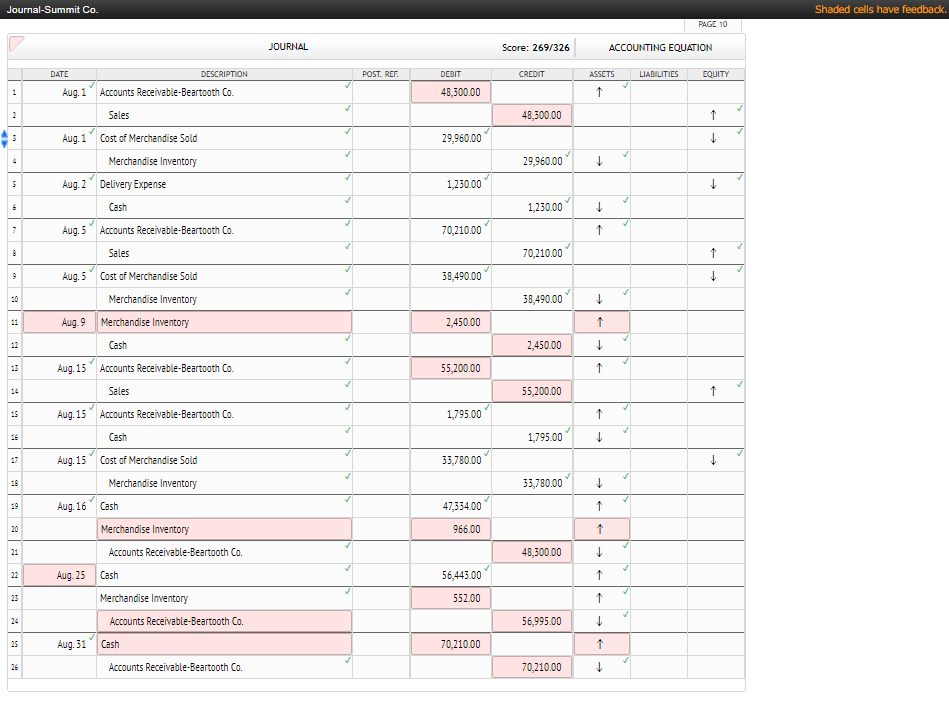Viewport: 949px width, 705px height.
Task: Click the shaded Assets up arrow on row 20
Action: (602, 529)
